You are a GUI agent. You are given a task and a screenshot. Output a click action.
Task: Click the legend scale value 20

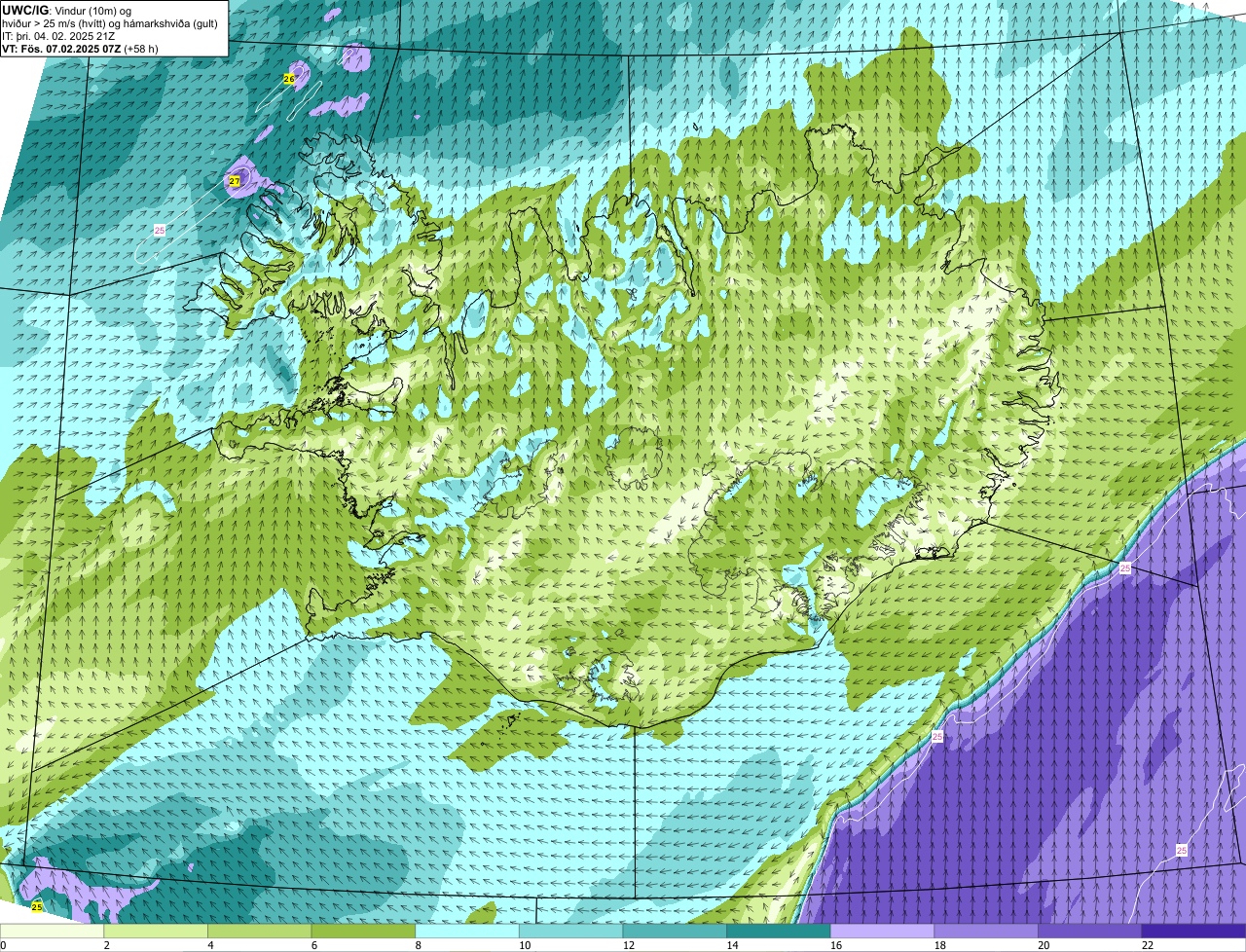click(1044, 945)
